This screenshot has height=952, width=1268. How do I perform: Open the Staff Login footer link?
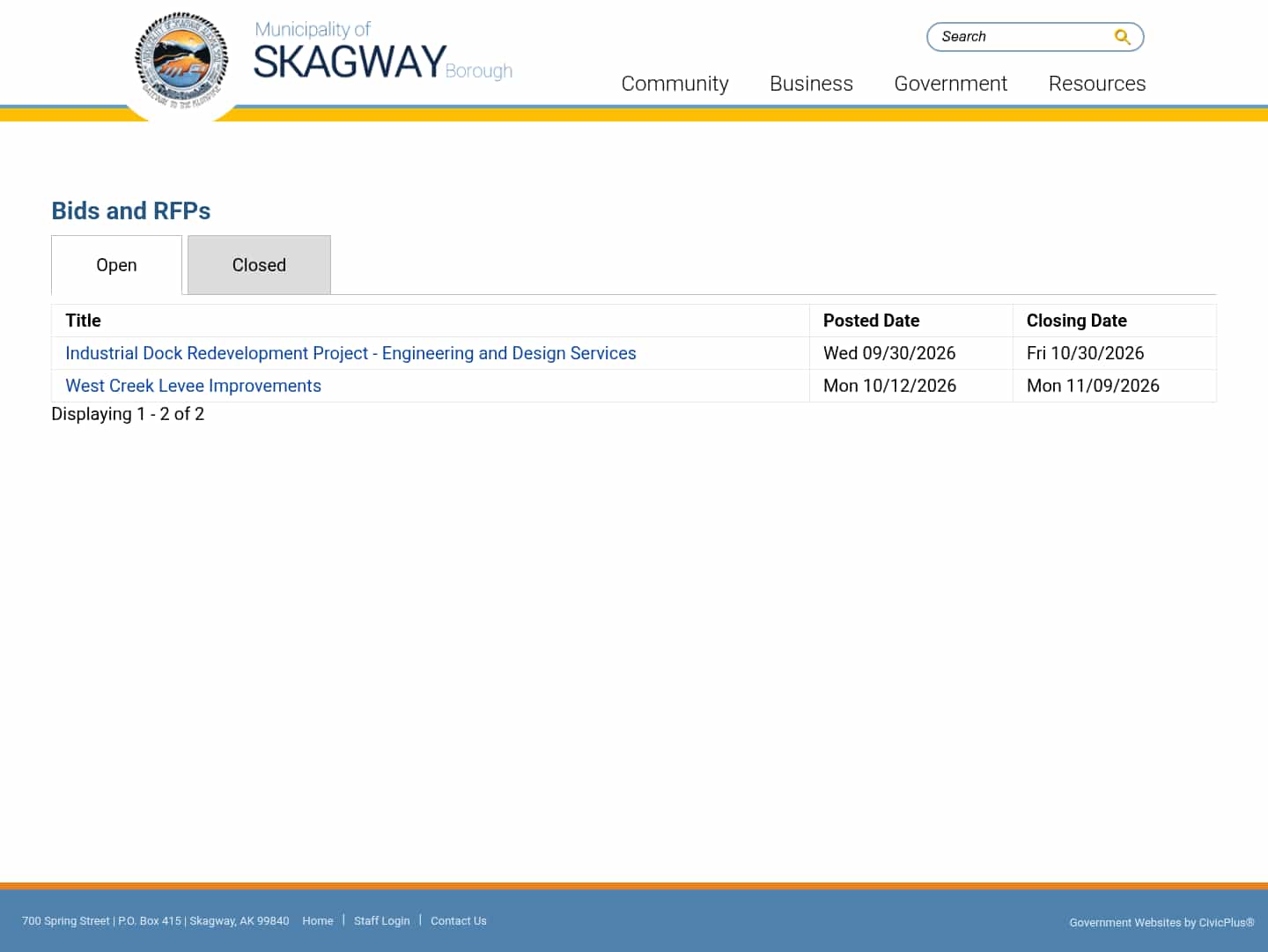tap(382, 921)
